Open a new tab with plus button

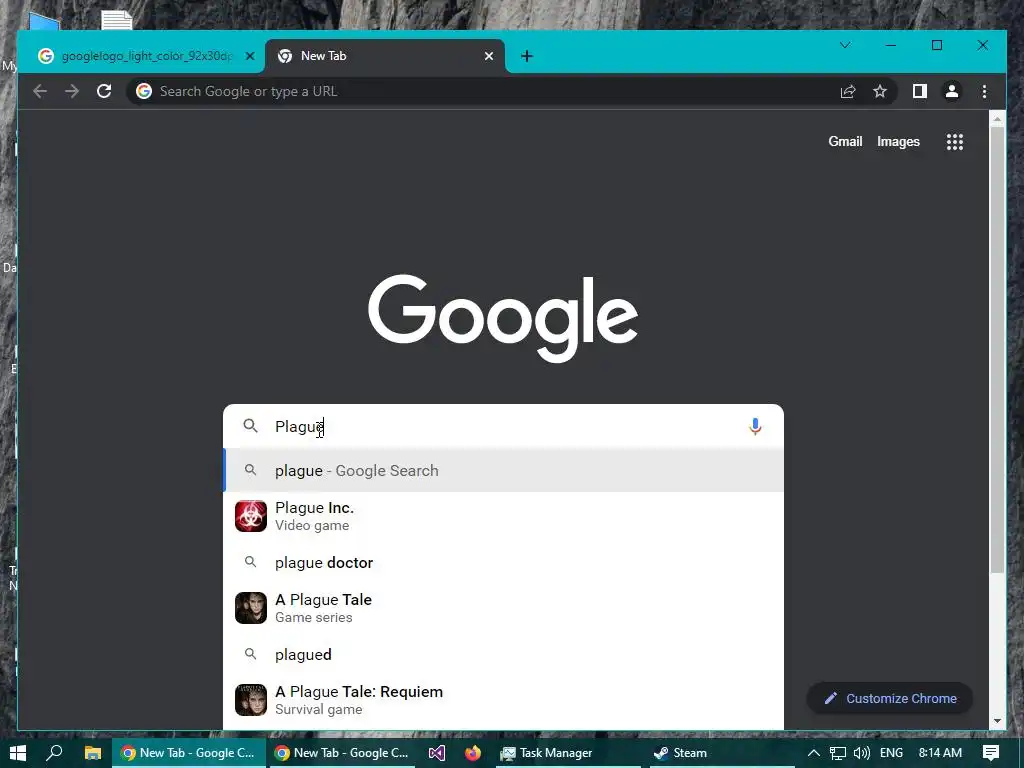click(x=526, y=56)
